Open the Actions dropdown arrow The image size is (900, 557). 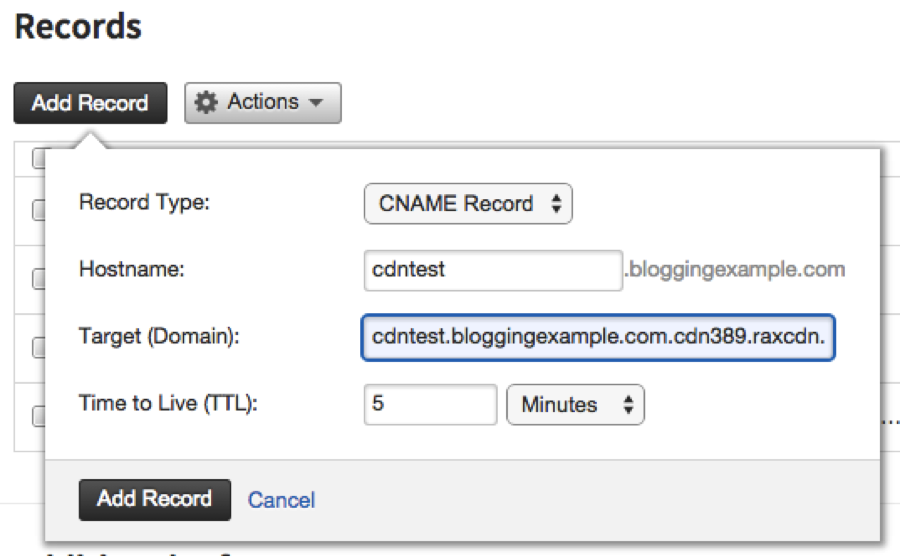(316, 103)
